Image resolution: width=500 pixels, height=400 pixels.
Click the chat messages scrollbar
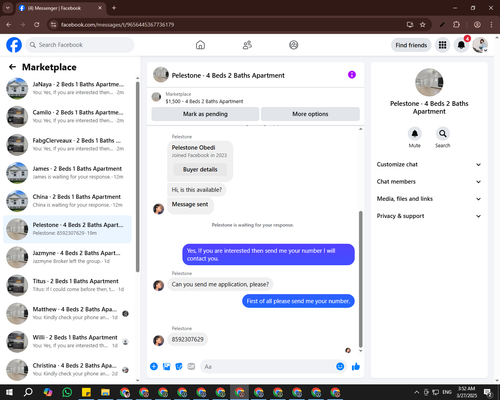tap(360, 279)
